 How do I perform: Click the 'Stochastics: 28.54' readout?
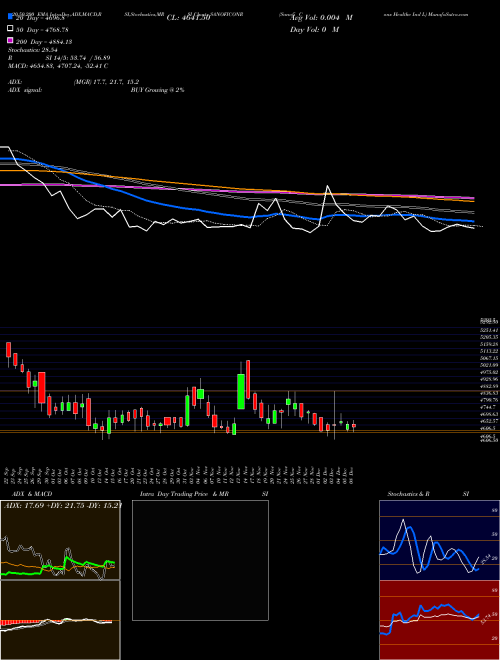[x=33, y=50]
